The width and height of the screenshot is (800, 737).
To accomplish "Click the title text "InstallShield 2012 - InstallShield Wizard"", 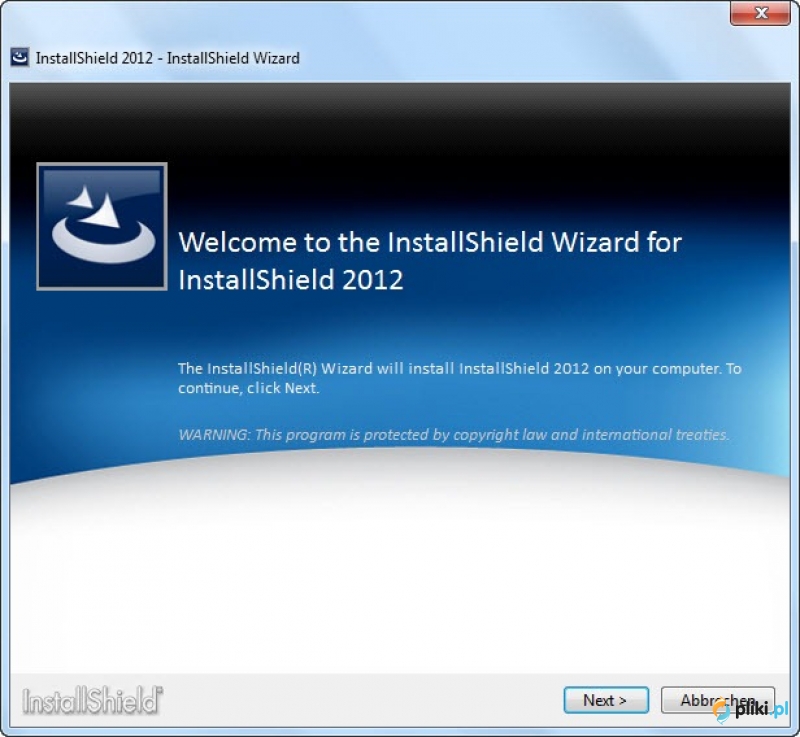I will point(167,58).
